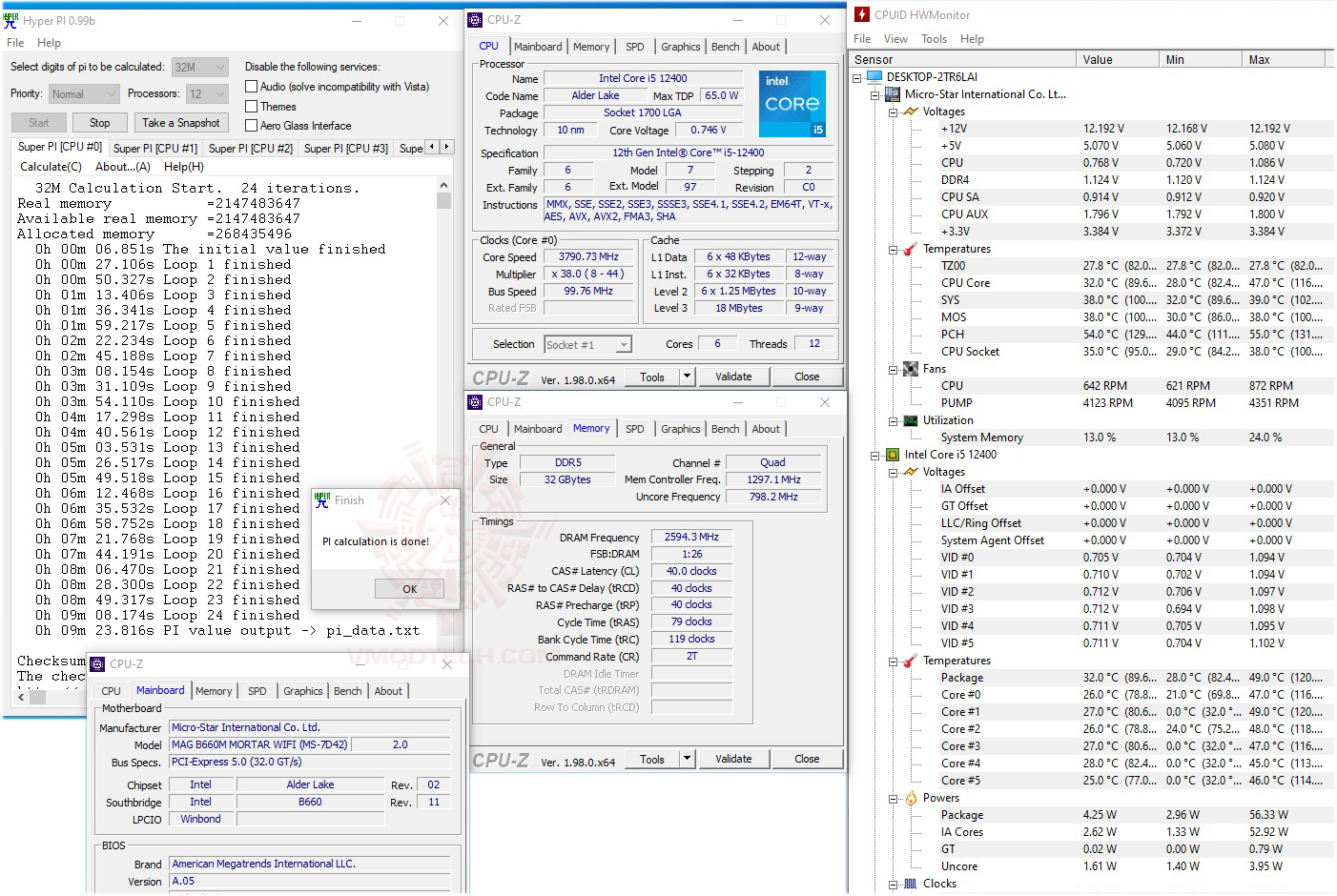The width and height of the screenshot is (1337, 896).
Task: Click the Validate button in CPU-Z
Action: (733, 376)
